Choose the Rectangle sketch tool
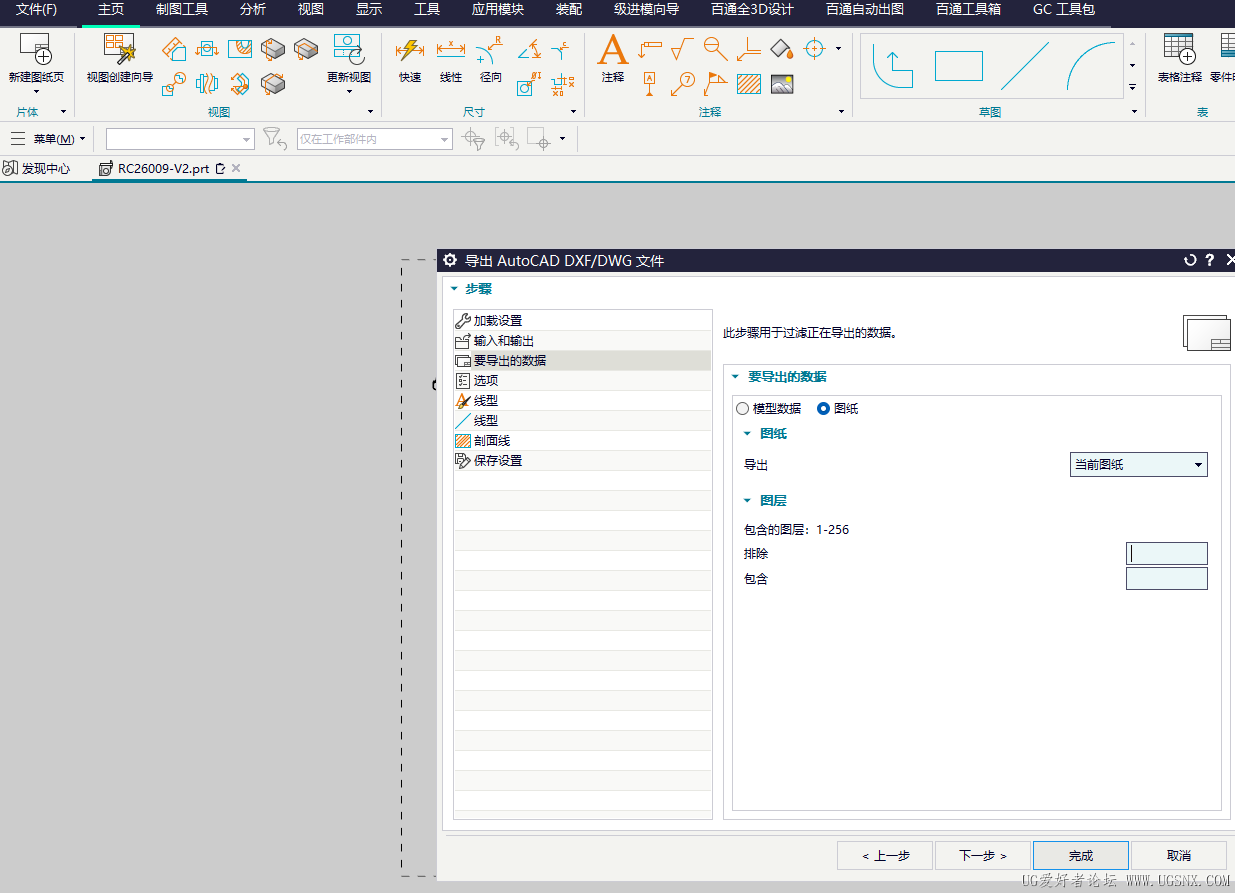Image resolution: width=1235 pixels, height=893 pixels. click(x=959, y=67)
